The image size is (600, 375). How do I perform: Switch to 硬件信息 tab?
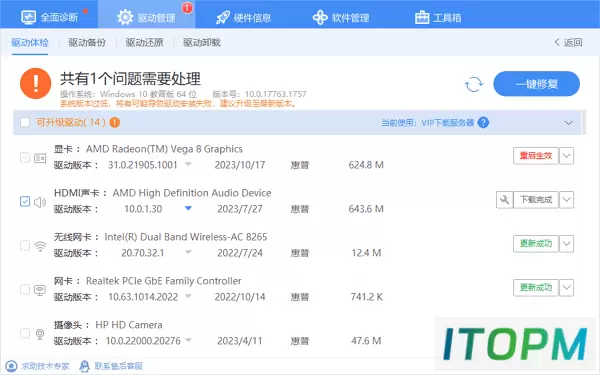[243, 17]
